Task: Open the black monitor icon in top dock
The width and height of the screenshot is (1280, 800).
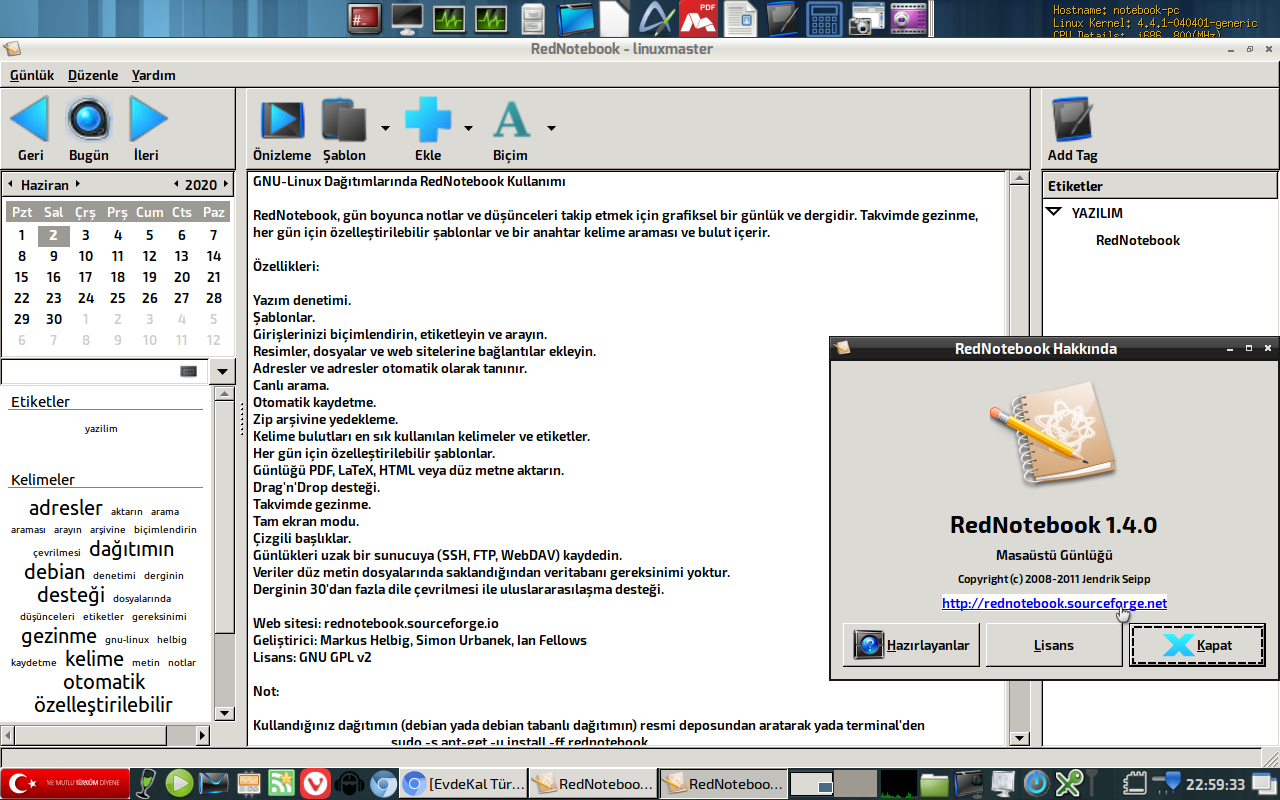Action: point(407,18)
